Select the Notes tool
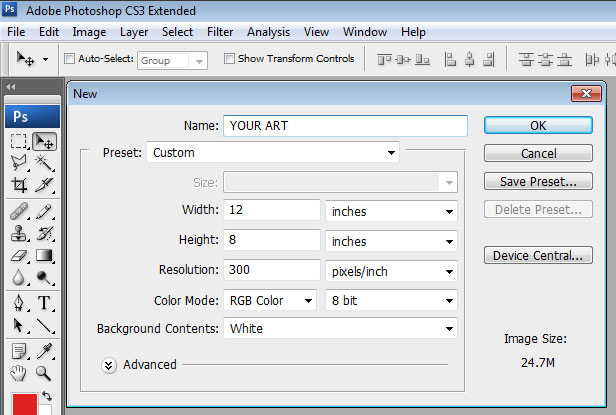Screen dimensions: 616x415 pos(18,351)
